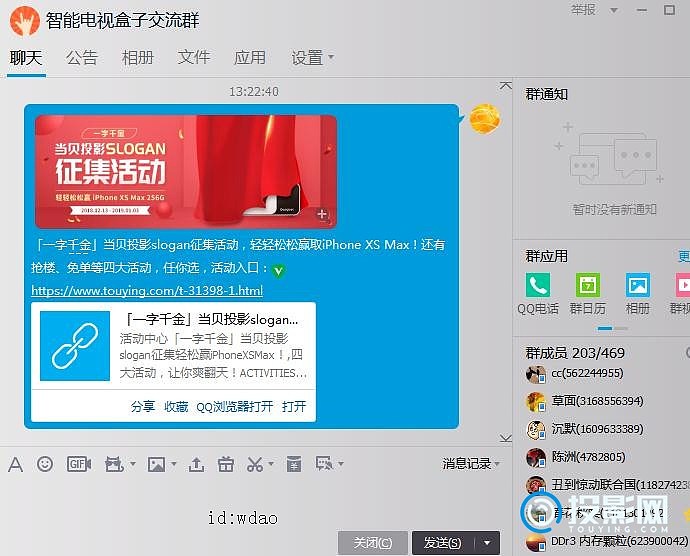Click 收藏 on the link card
Viewport: 690px width, 556px height.
[176, 406]
